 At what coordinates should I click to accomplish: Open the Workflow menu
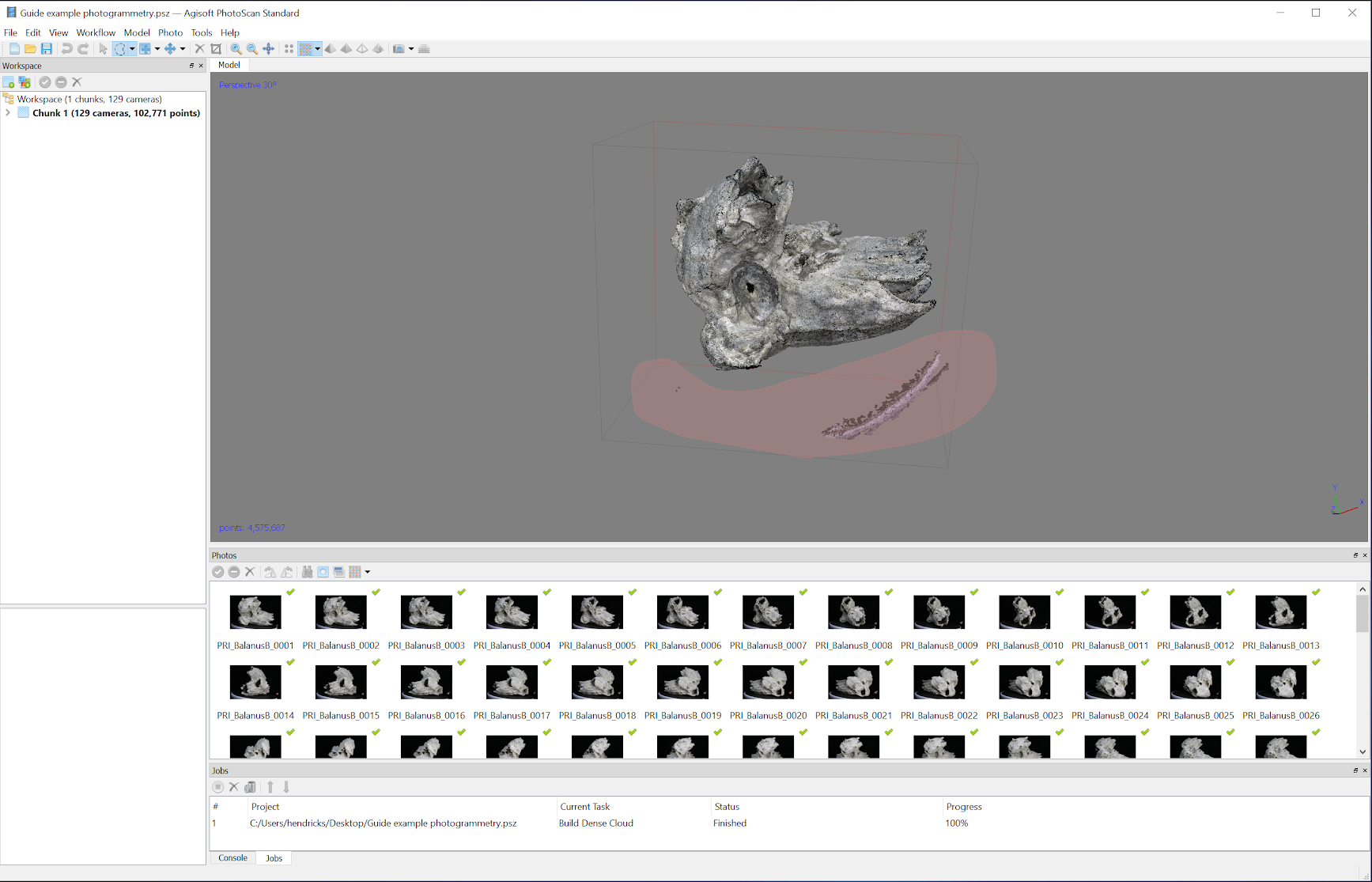pyautogui.click(x=96, y=32)
